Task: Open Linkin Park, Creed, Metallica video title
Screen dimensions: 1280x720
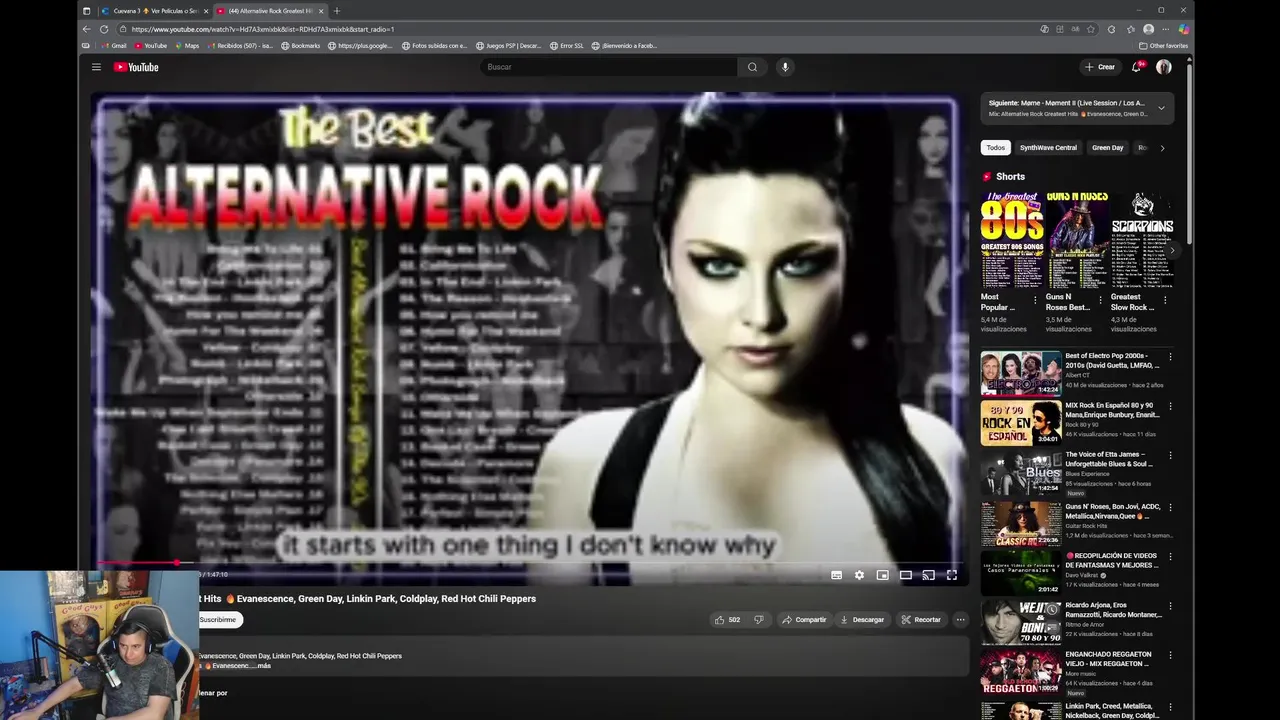Action: click(x=1112, y=711)
